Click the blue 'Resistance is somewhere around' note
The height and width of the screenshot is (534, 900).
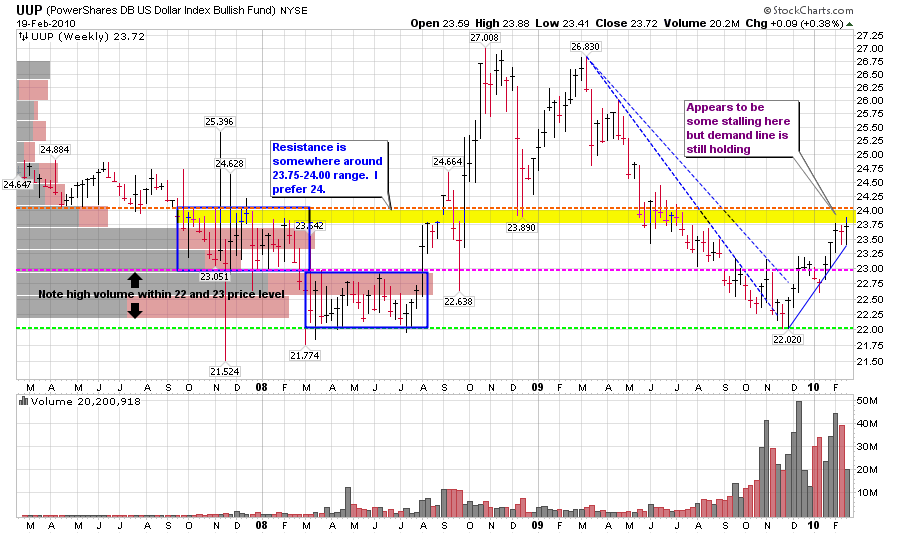point(329,168)
